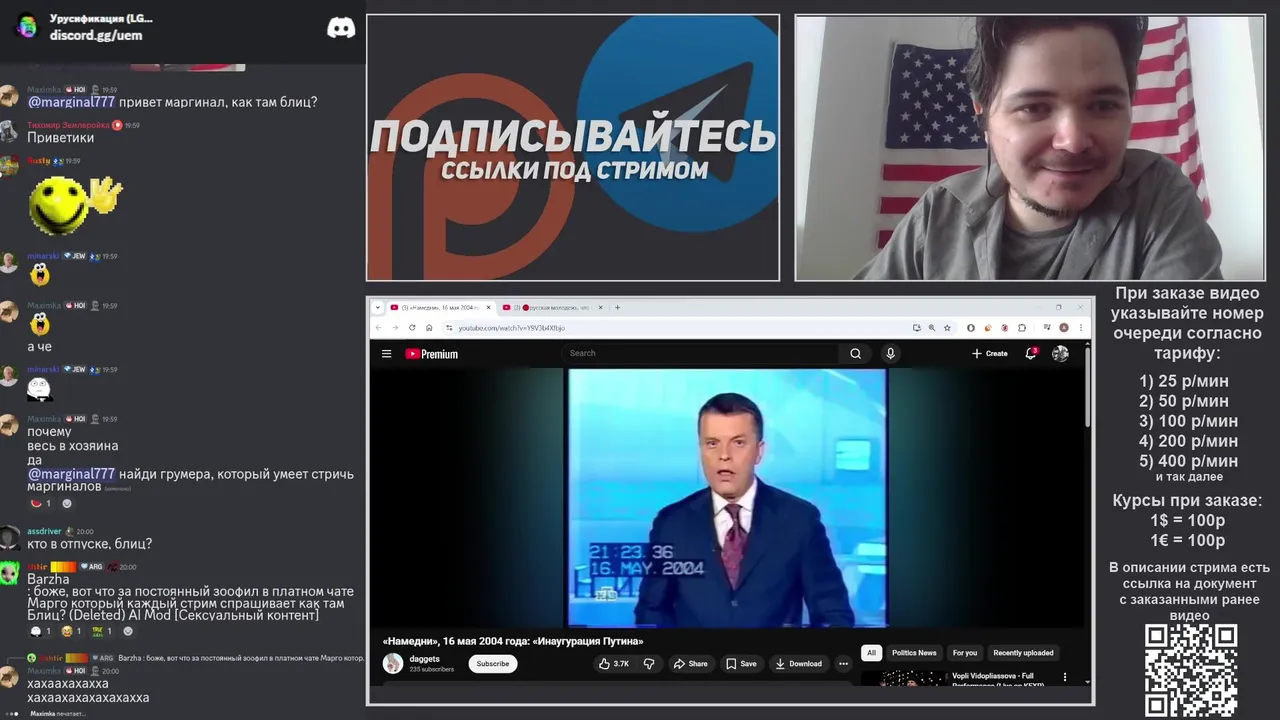The width and height of the screenshot is (1280, 720).
Task: Click @marginal777 mention in найди грумера message
Action: 71,474
